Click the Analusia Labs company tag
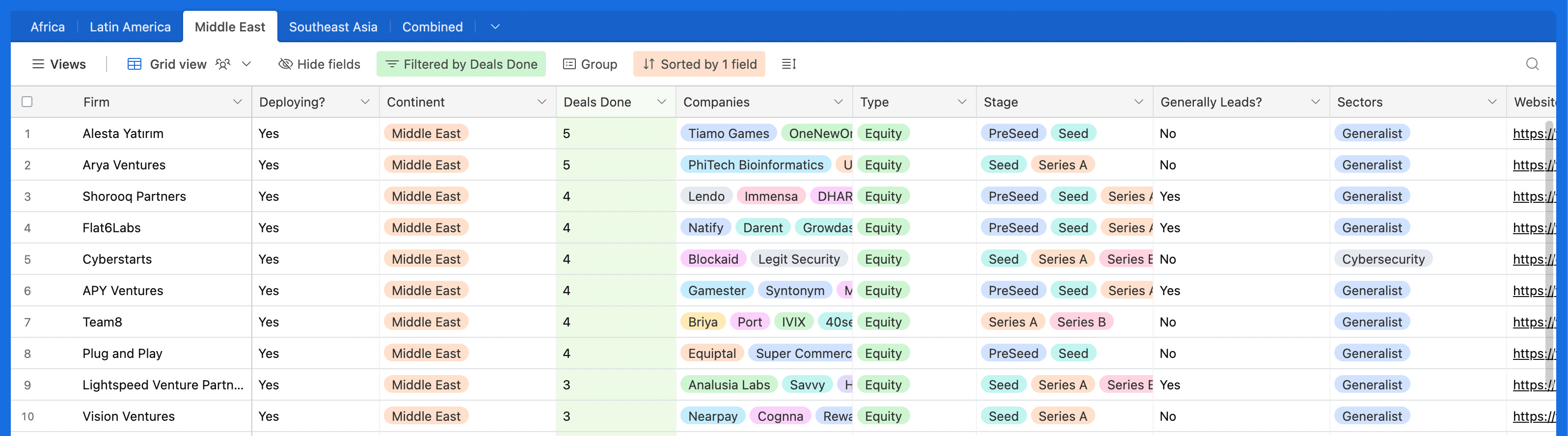Image resolution: width=1568 pixels, height=436 pixels. click(x=729, y=385)
